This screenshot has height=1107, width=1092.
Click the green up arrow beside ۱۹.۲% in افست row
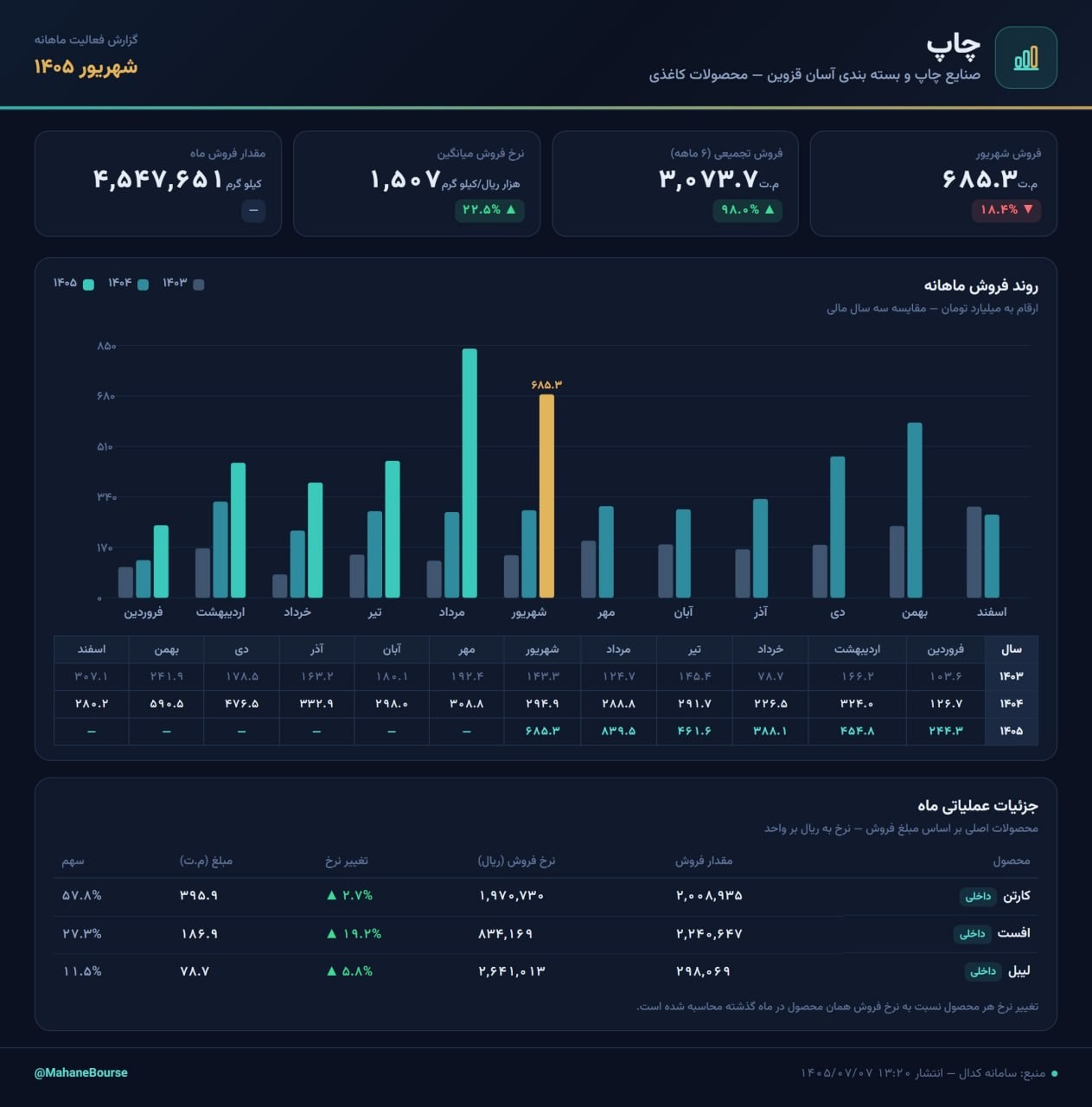coord(331,933)
